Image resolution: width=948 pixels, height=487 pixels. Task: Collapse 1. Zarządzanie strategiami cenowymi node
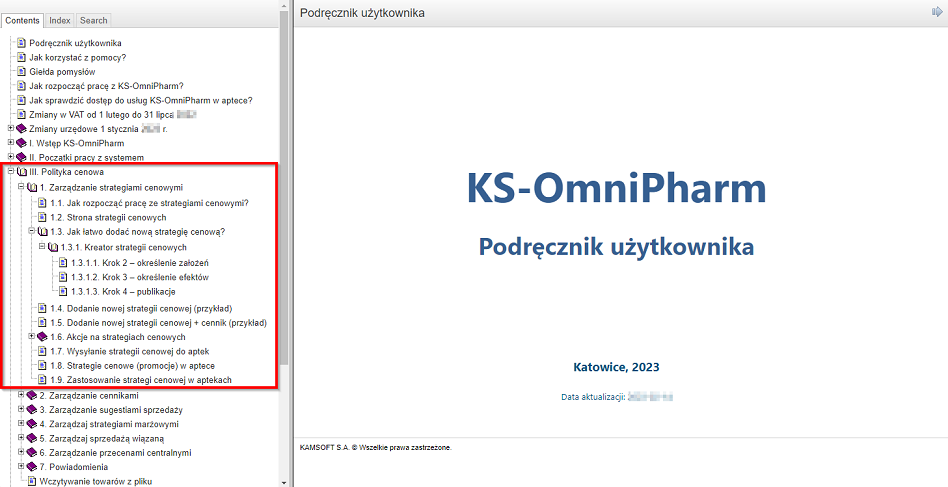point(21,187)
